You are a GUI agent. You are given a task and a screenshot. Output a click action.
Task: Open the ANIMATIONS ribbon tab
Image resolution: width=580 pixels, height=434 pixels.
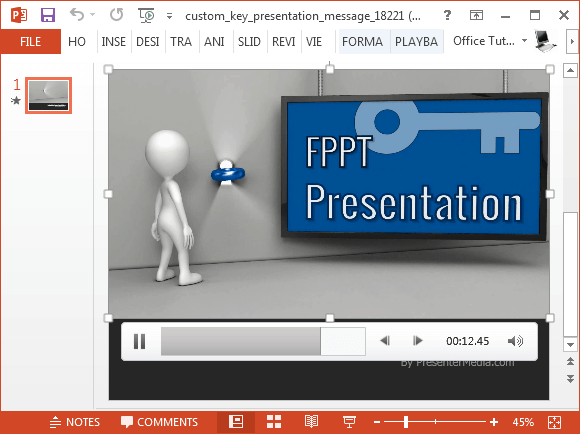pyautogui.click(x=214, y=41)
